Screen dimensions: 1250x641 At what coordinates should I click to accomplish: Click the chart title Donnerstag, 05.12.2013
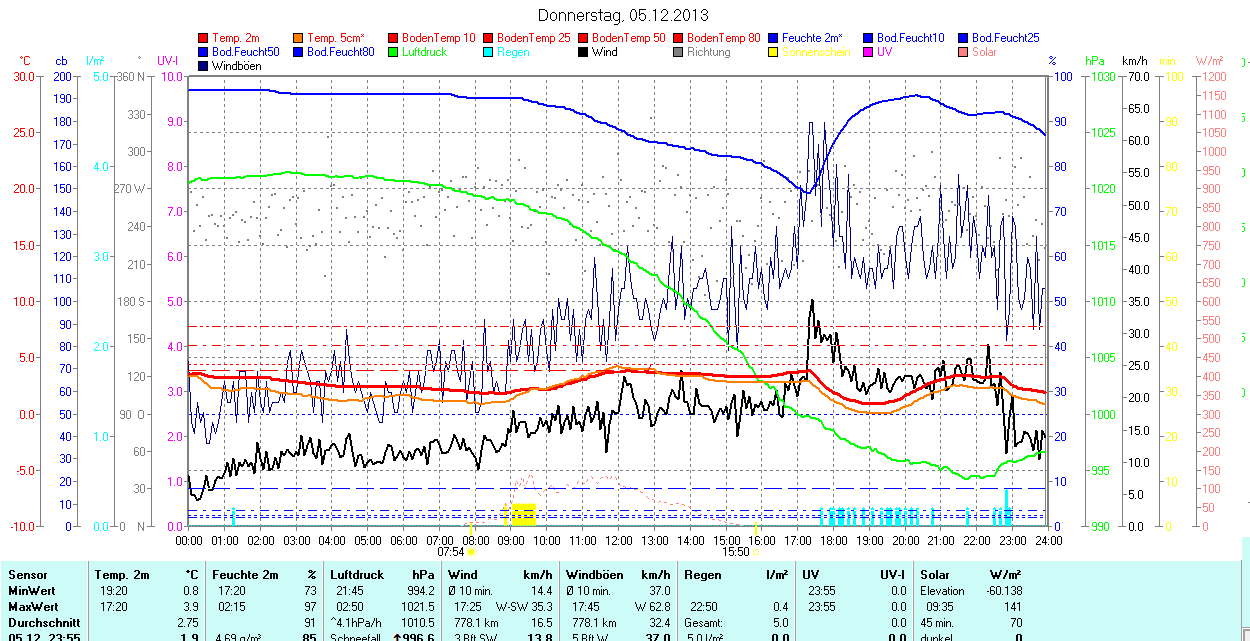(x=623, y=15)
